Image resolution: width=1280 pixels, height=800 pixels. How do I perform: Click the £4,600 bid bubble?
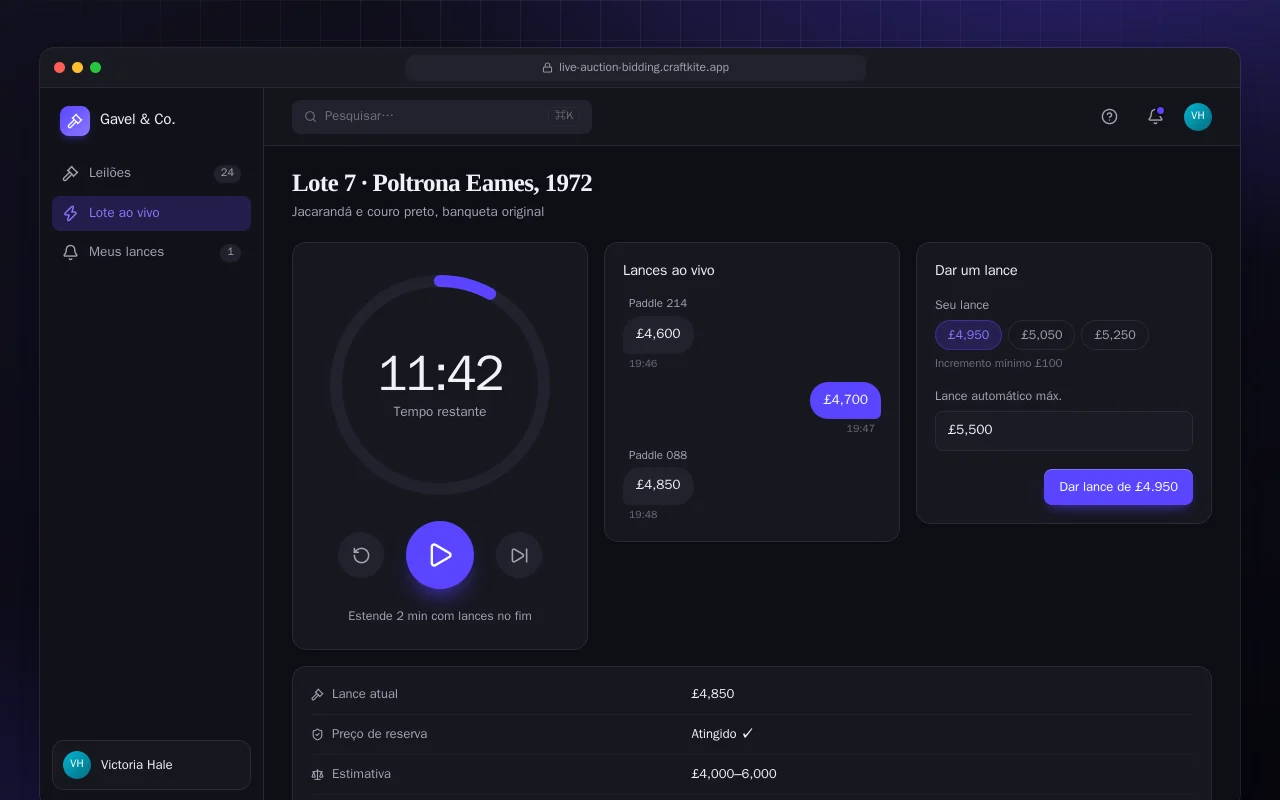point(658,334)
